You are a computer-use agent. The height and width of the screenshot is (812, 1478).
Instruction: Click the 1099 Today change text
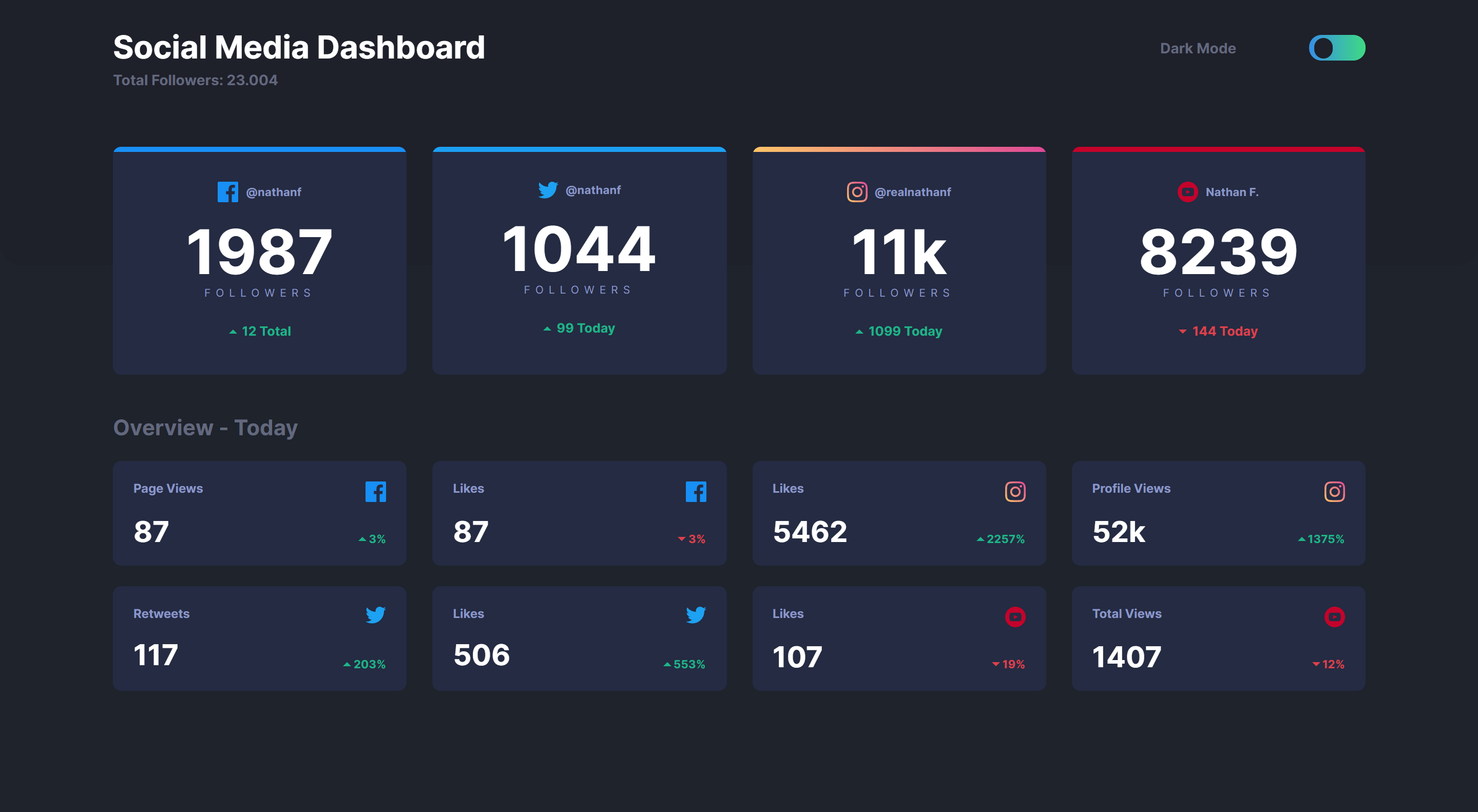click(x=905, y=332)
